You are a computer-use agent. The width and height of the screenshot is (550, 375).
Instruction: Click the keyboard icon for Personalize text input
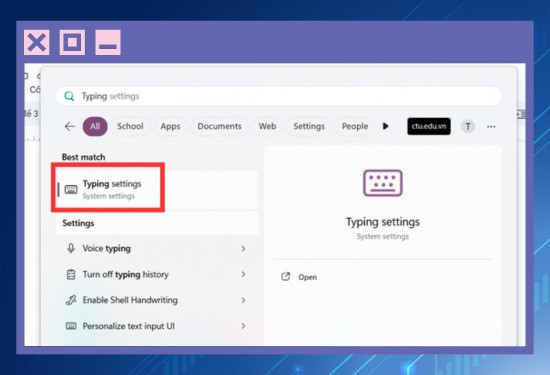[71, 326]
